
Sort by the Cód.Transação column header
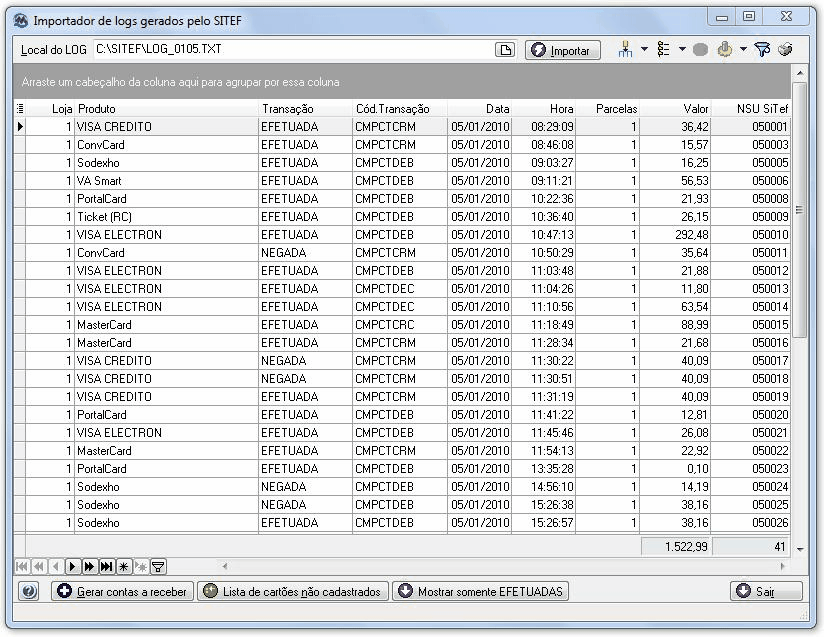400,109
